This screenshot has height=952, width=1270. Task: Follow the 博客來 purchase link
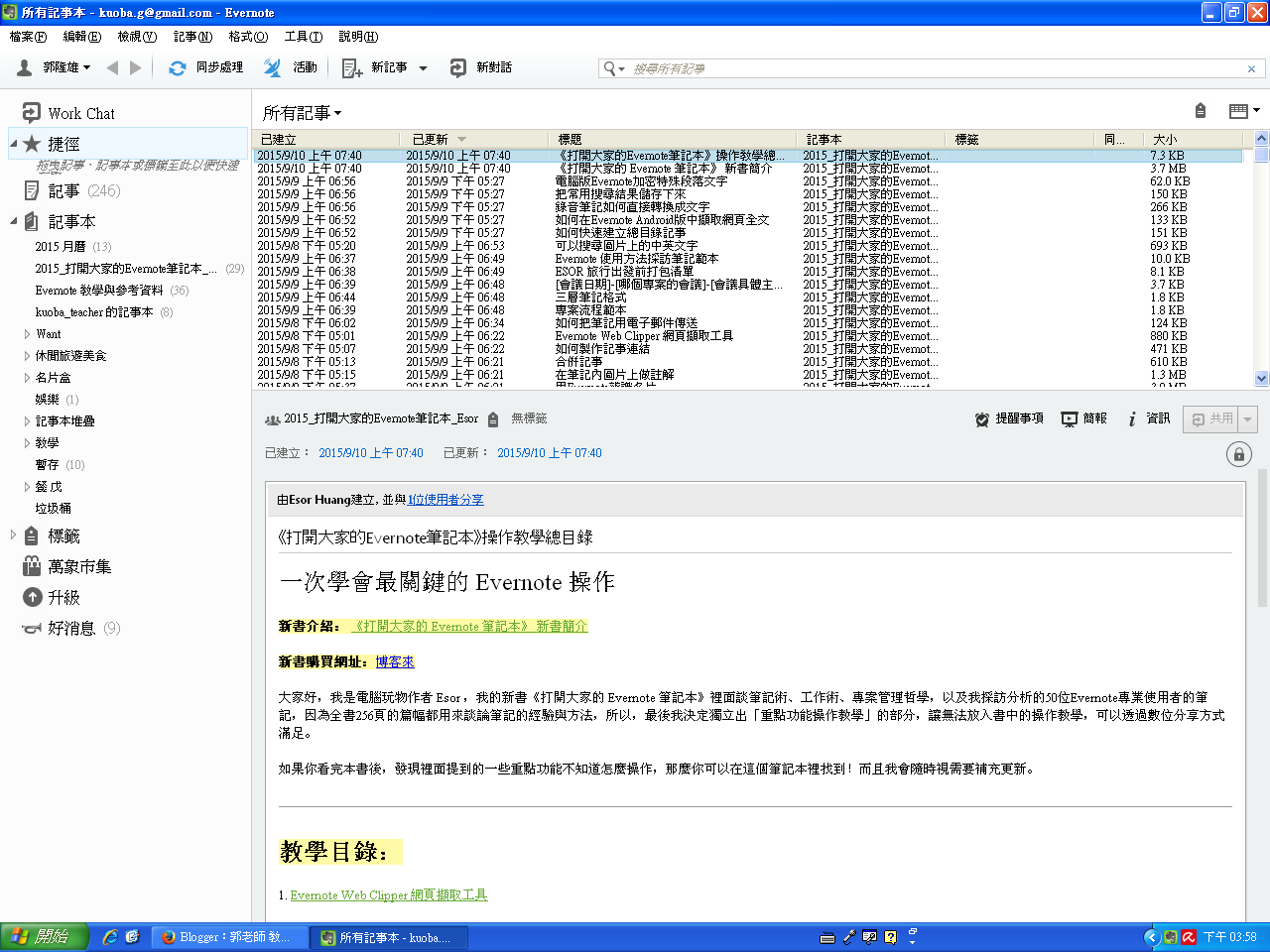pyautogui.click(x=395, y=662)
